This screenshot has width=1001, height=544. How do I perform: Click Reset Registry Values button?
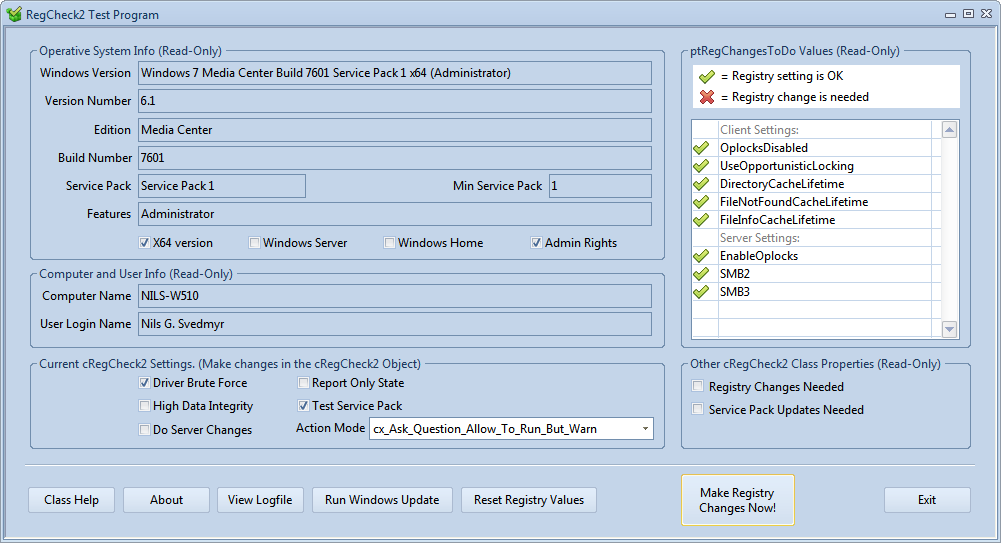529,500
